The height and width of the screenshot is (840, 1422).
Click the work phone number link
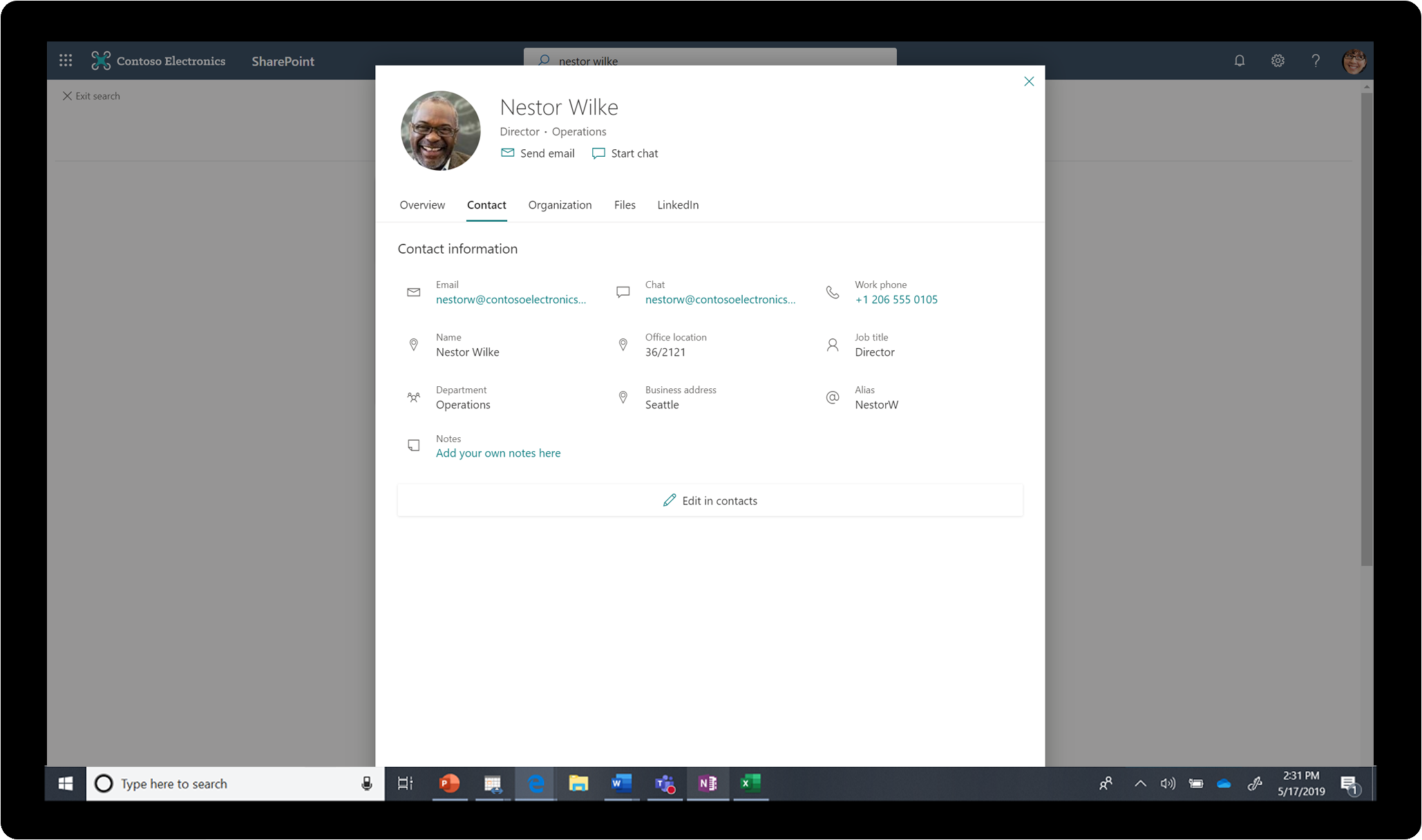896,300
